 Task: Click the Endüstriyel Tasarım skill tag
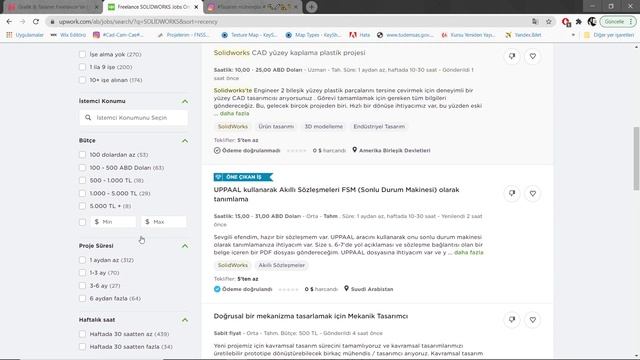point(379,127)
